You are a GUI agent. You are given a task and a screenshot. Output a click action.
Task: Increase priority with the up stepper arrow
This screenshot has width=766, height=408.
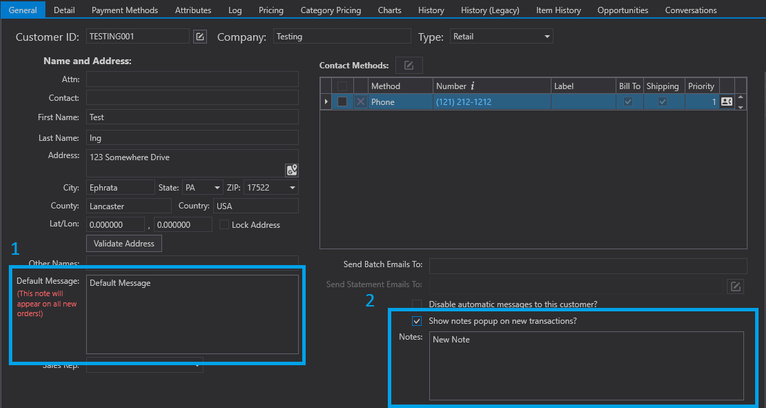(x=741, y=98)
